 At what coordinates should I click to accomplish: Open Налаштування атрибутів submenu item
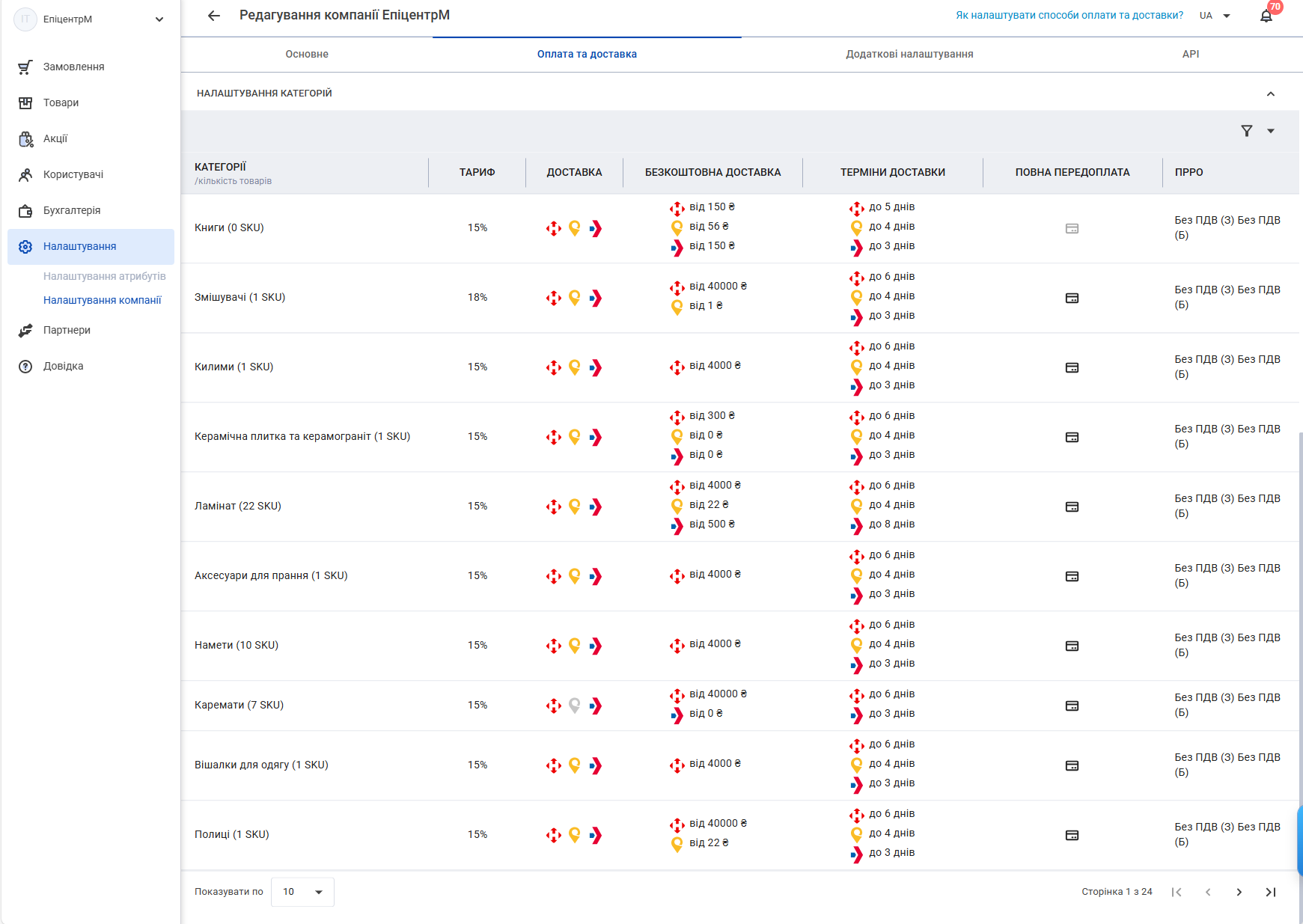pos(105,276)
